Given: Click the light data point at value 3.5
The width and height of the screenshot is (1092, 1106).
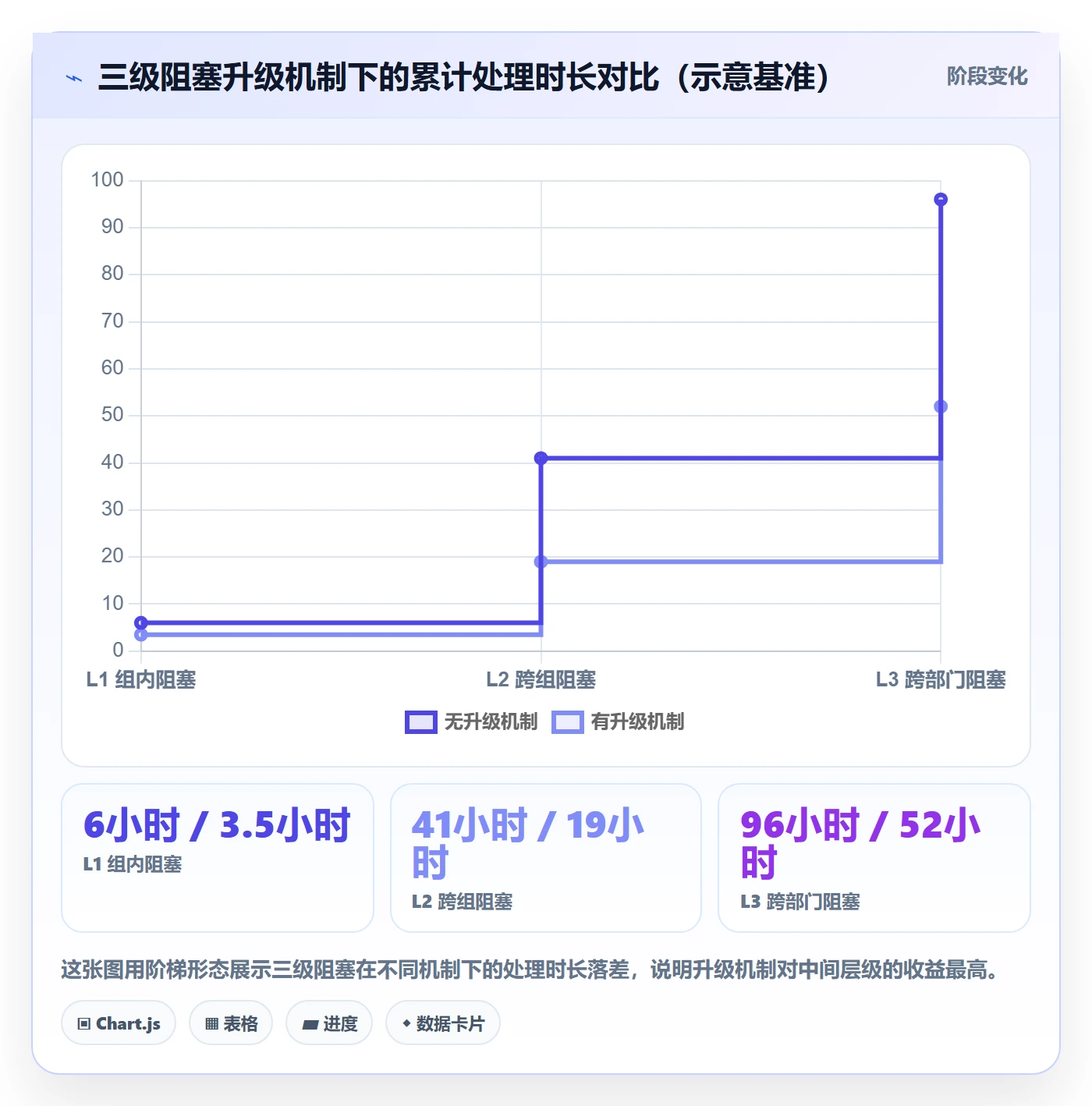Looking at the screenshot, I should [x=141, y=635].
